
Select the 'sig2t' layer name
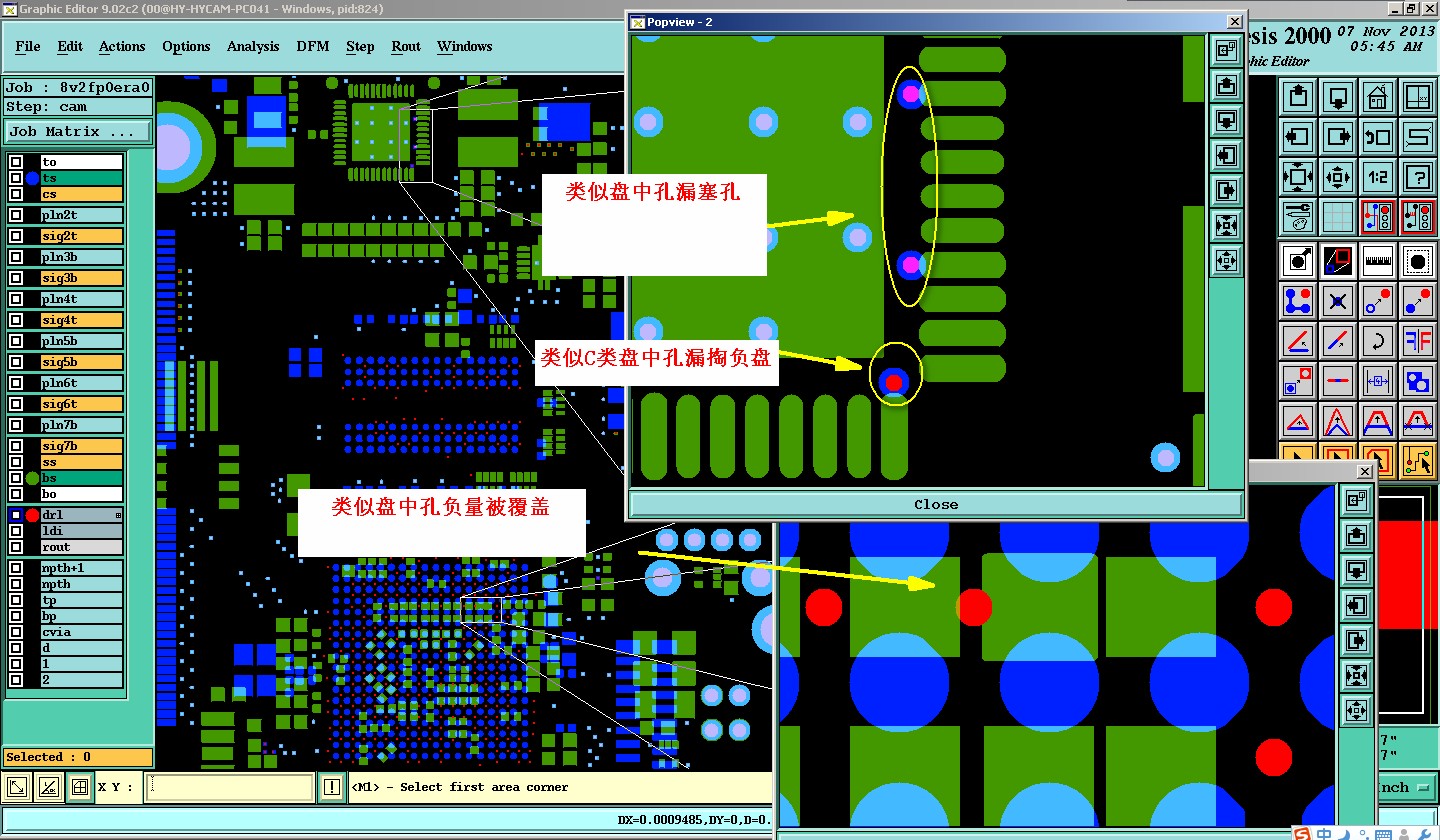tap(81, 236)
